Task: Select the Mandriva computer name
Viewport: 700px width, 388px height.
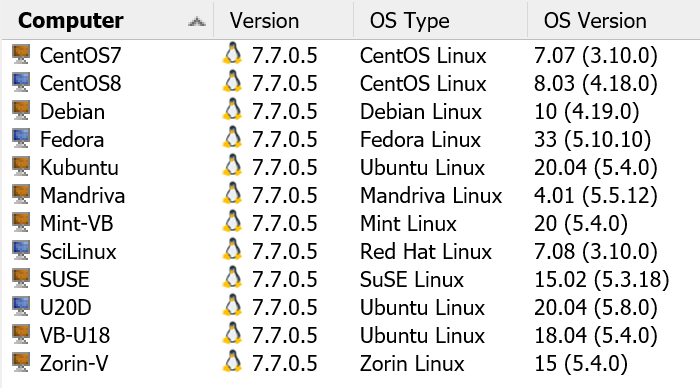Action: (x=82, y=196)
